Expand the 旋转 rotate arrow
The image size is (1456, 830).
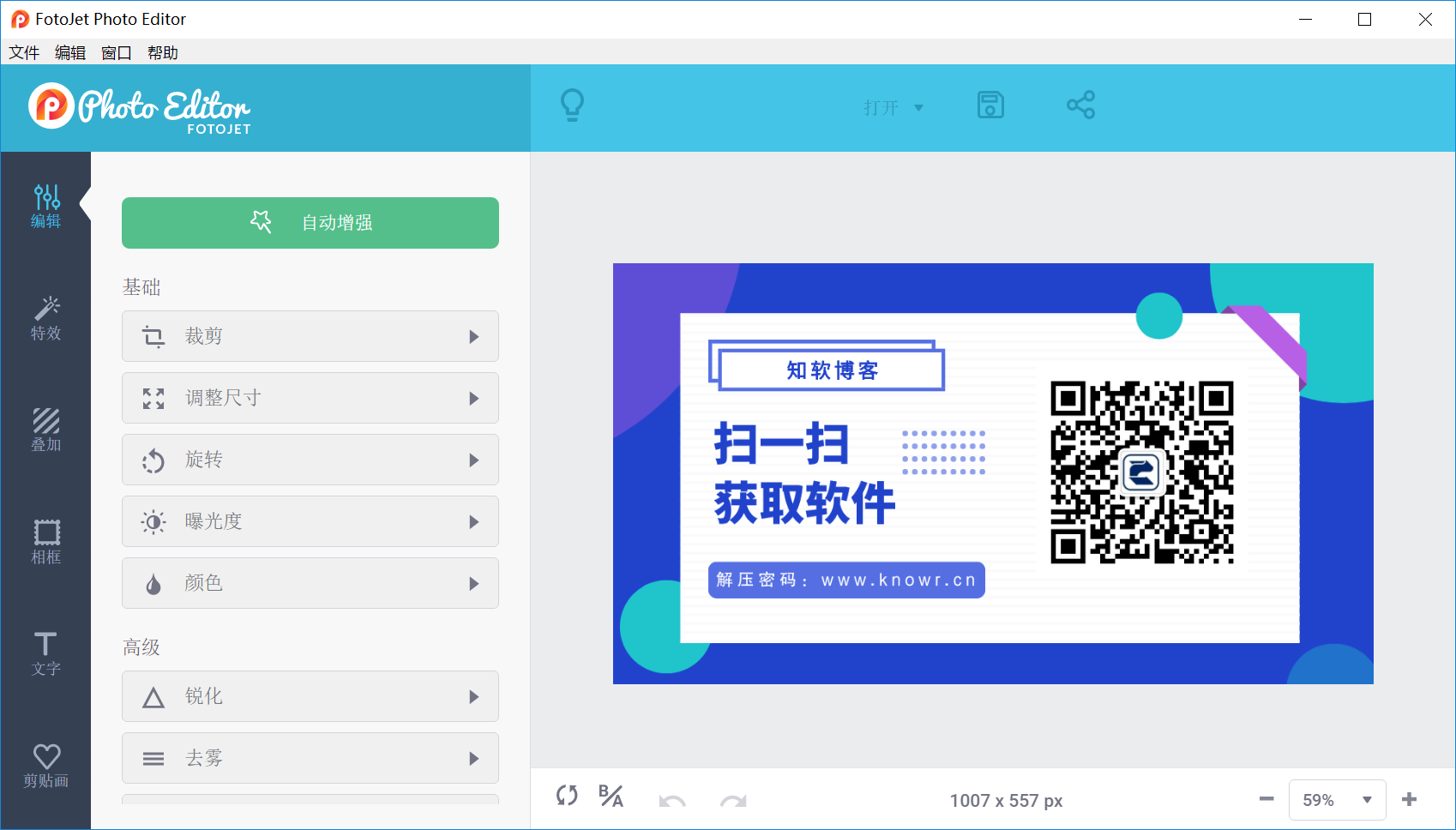[474, 460]
